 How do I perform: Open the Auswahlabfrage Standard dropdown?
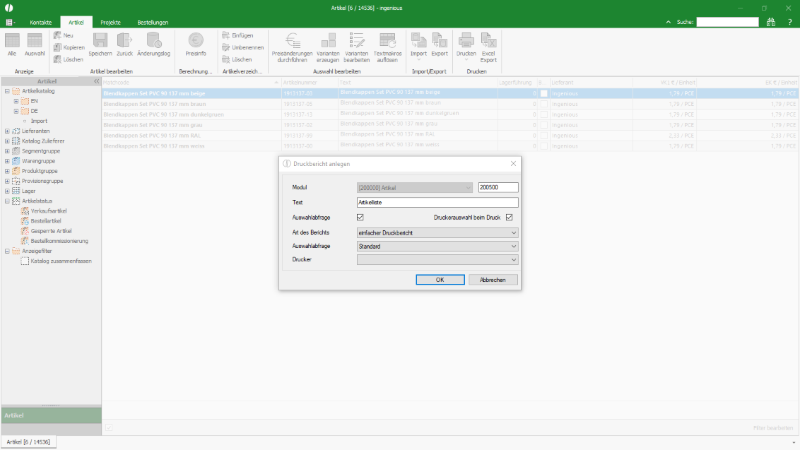pos(438,246)
